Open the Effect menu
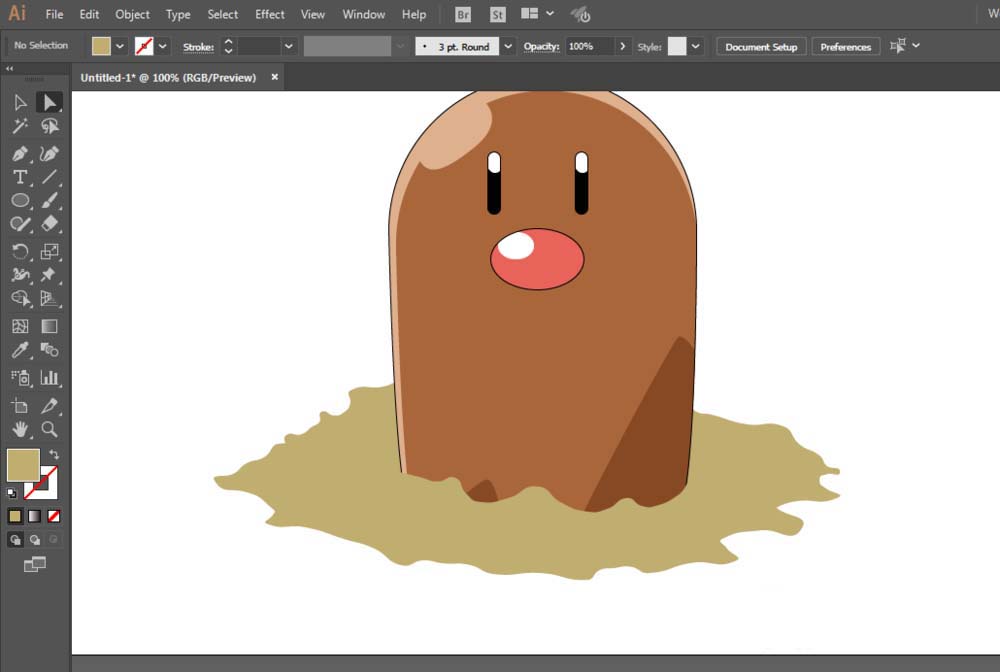This screenshot has width=1000, height=672. tap(270, 15)
